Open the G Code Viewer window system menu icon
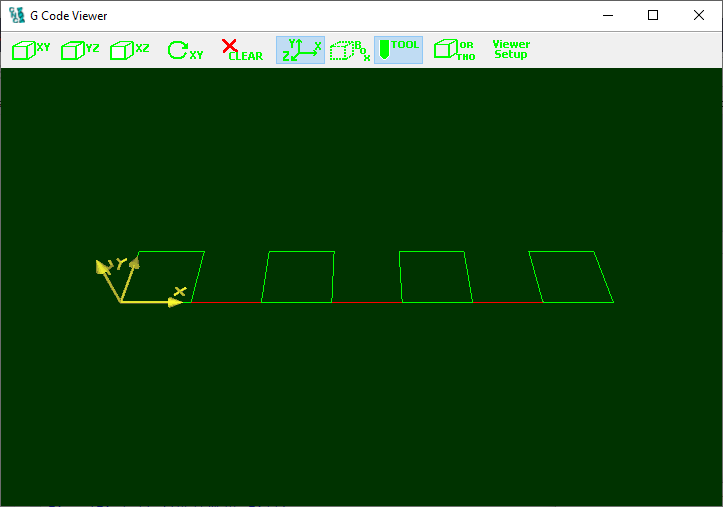Image resolution: width=723 pixels, height=507 pixels. click(16, 16)
